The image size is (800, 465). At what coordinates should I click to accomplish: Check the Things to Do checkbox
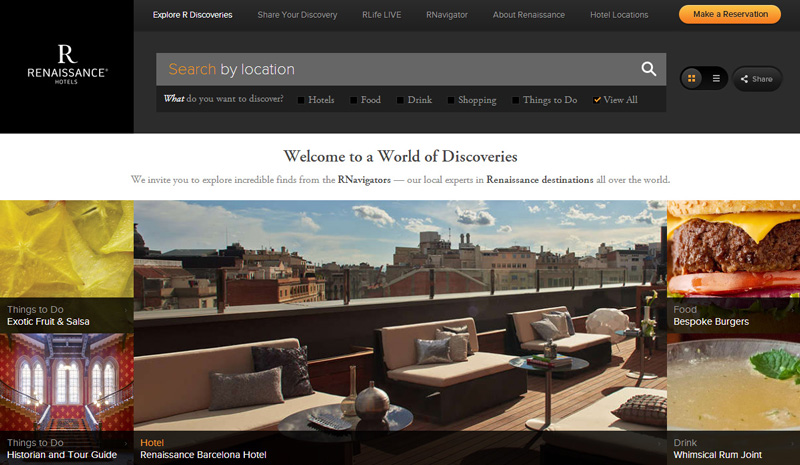pos(515,100)
